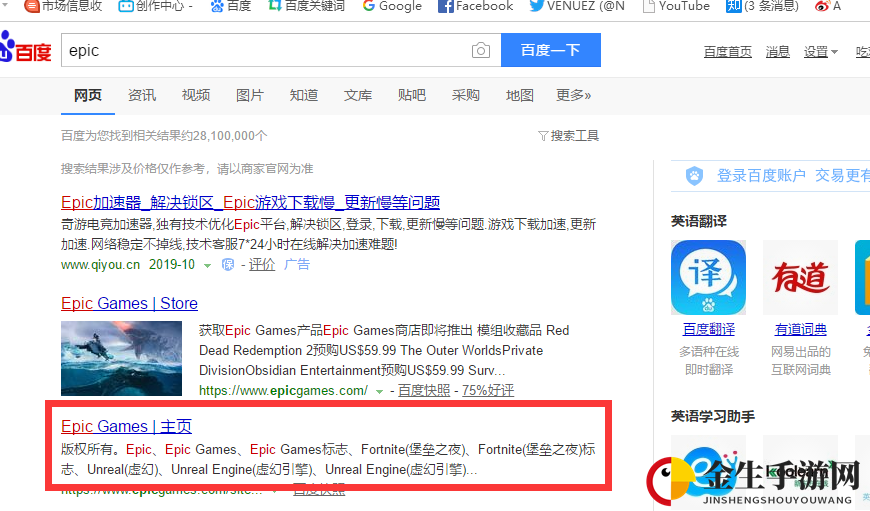Open the 有道词典 text link
Viewport: 870px width, 511px height.
point(801,330)
